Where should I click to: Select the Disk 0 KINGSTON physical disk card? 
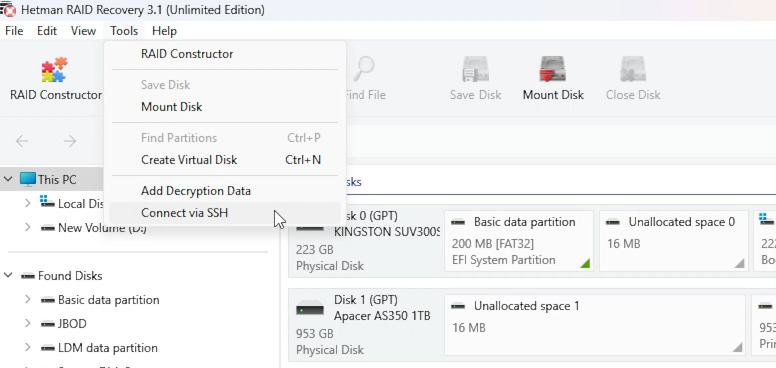click(x=366, y=242)
